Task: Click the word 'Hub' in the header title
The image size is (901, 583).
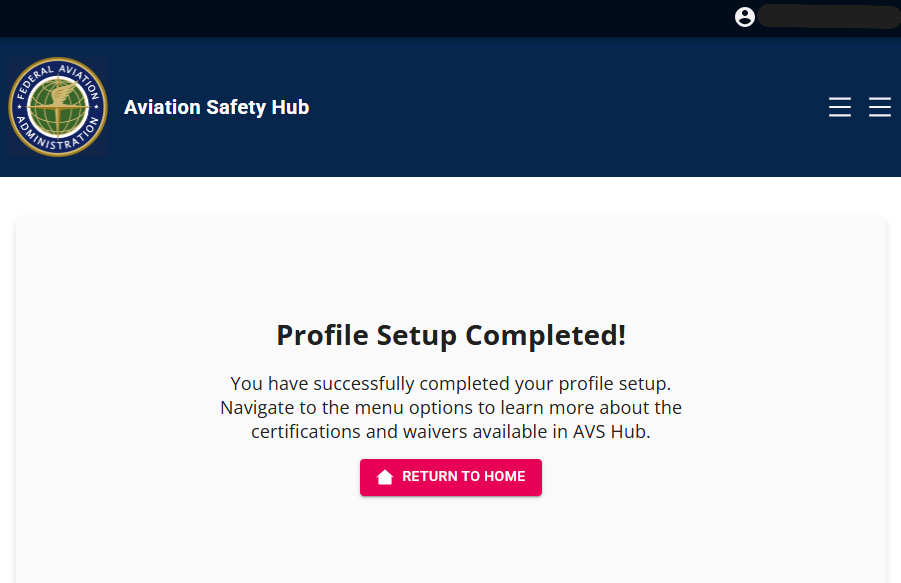Action: coord(291,107)
